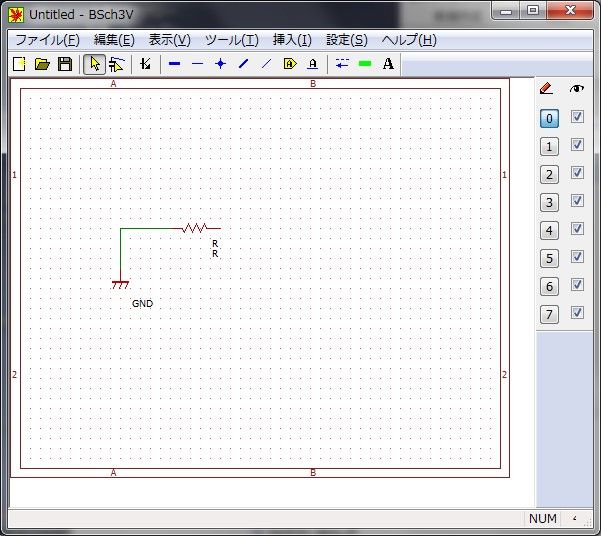Set layer 1 as edit layer
This screenshot has height=536, width=601.
(x=549, y=146)
